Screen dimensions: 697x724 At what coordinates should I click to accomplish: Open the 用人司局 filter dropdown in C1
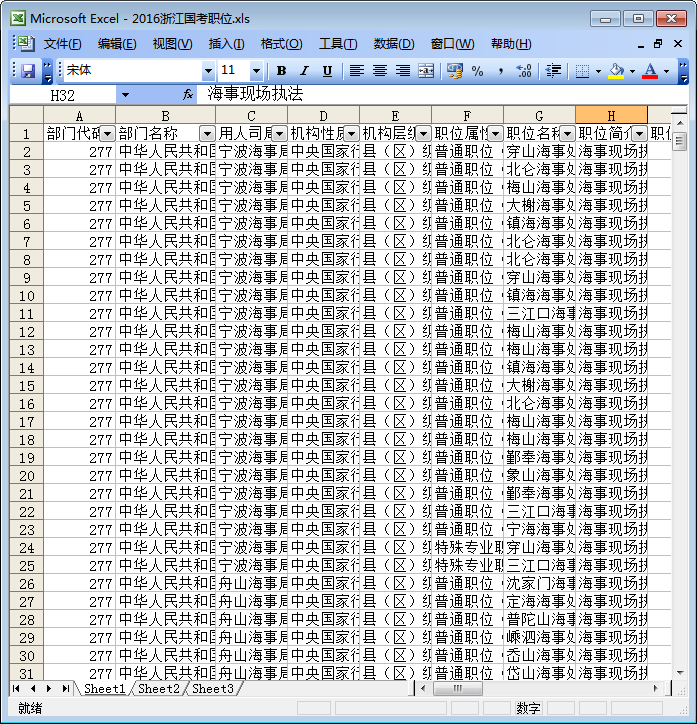279,134
